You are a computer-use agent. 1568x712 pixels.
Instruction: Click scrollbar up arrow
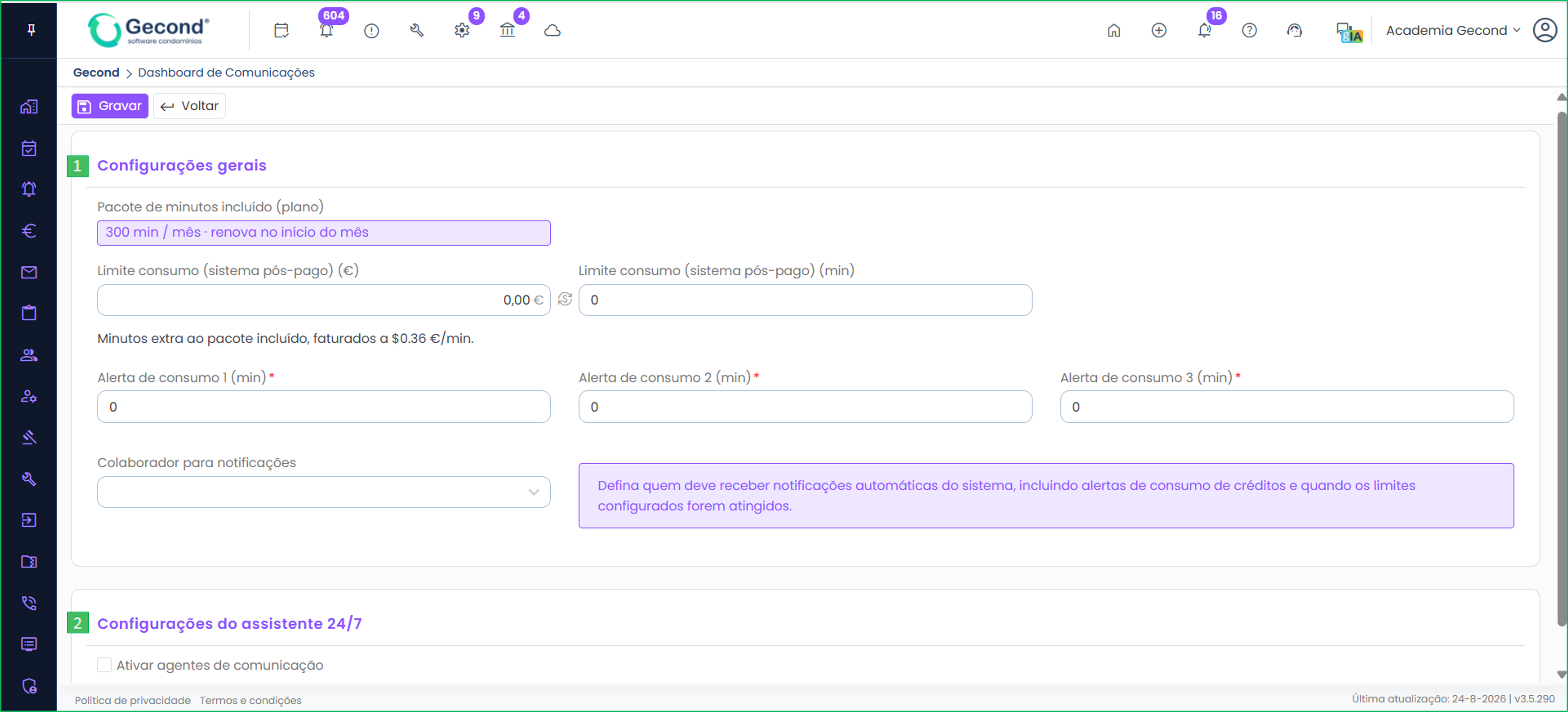[x=1561, y=97]
